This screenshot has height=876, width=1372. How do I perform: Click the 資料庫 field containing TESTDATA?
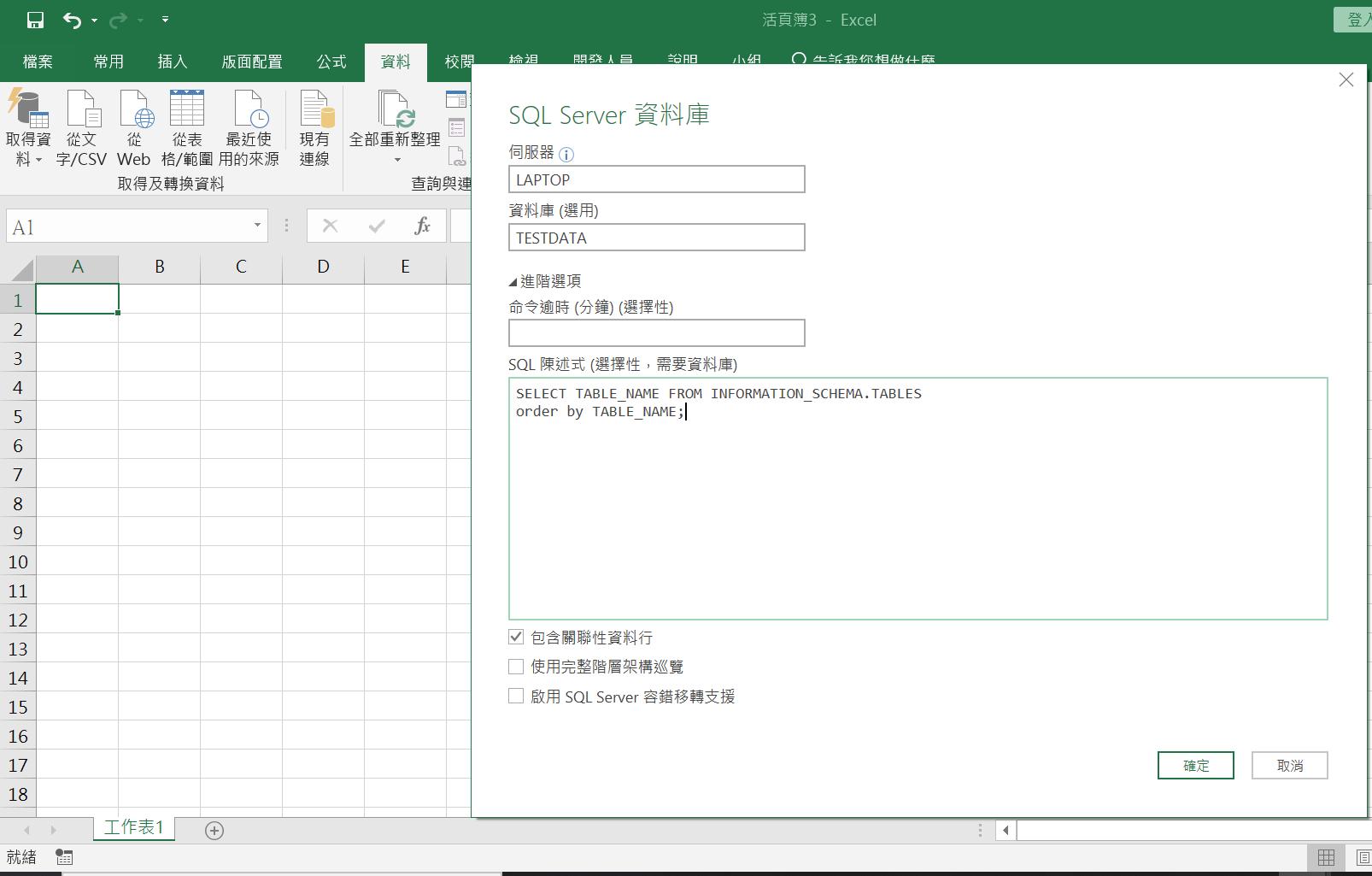[x=656, y=238]
